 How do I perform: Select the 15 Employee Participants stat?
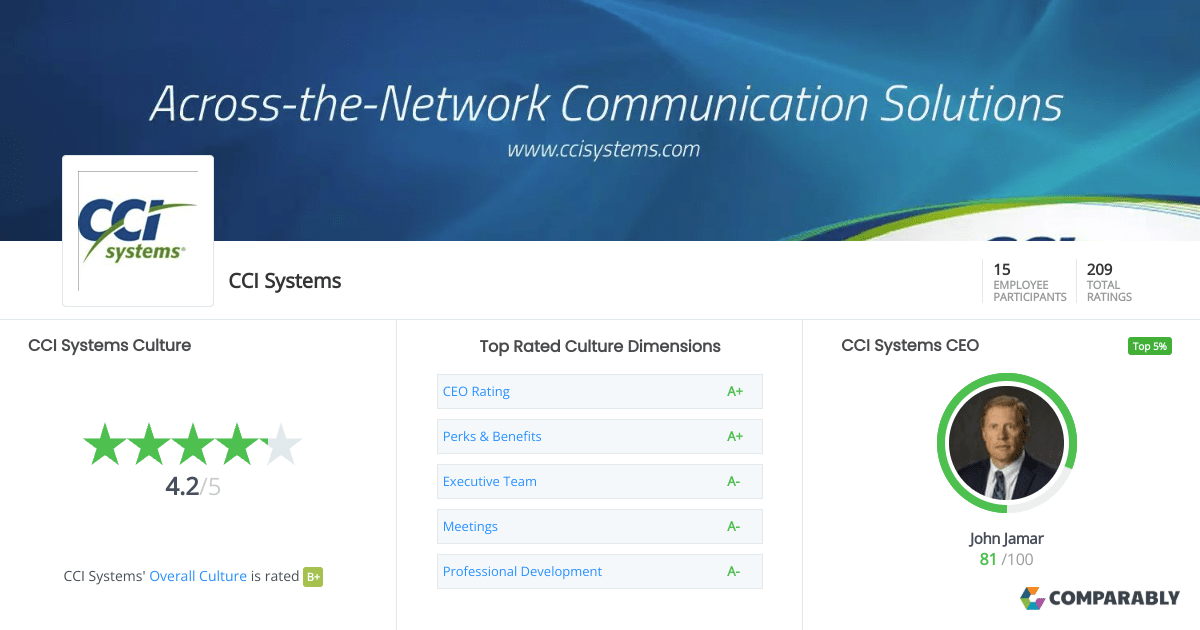point(1028,281)
